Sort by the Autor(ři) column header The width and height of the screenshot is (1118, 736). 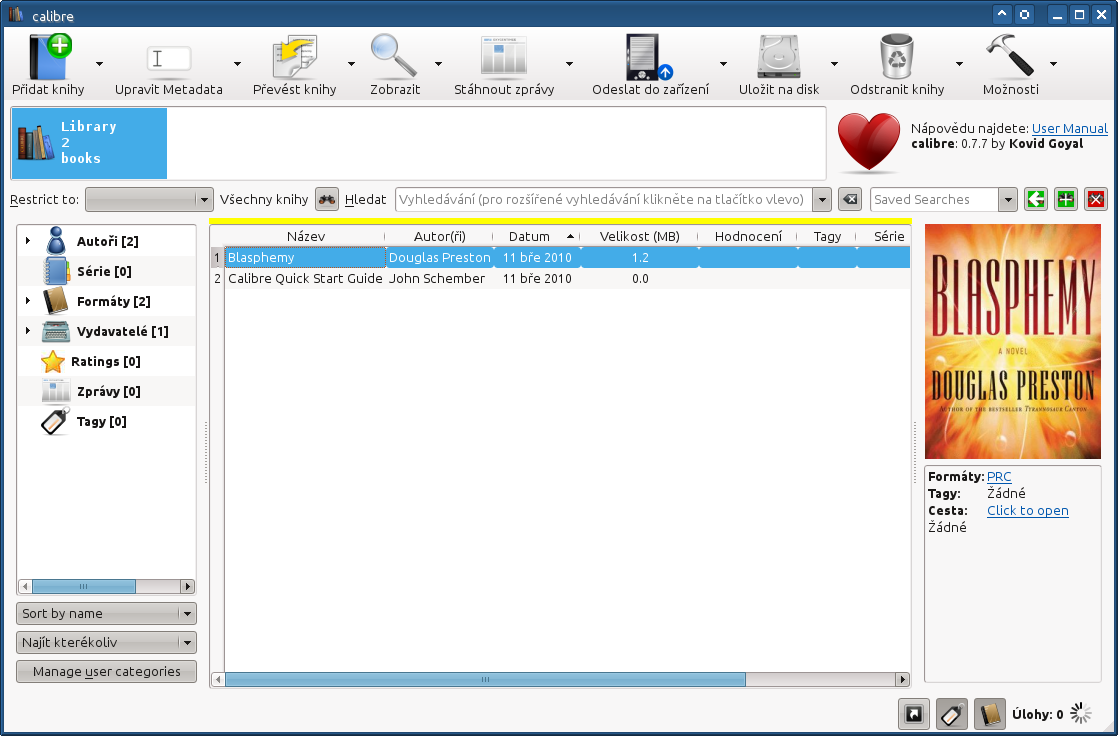439,236
